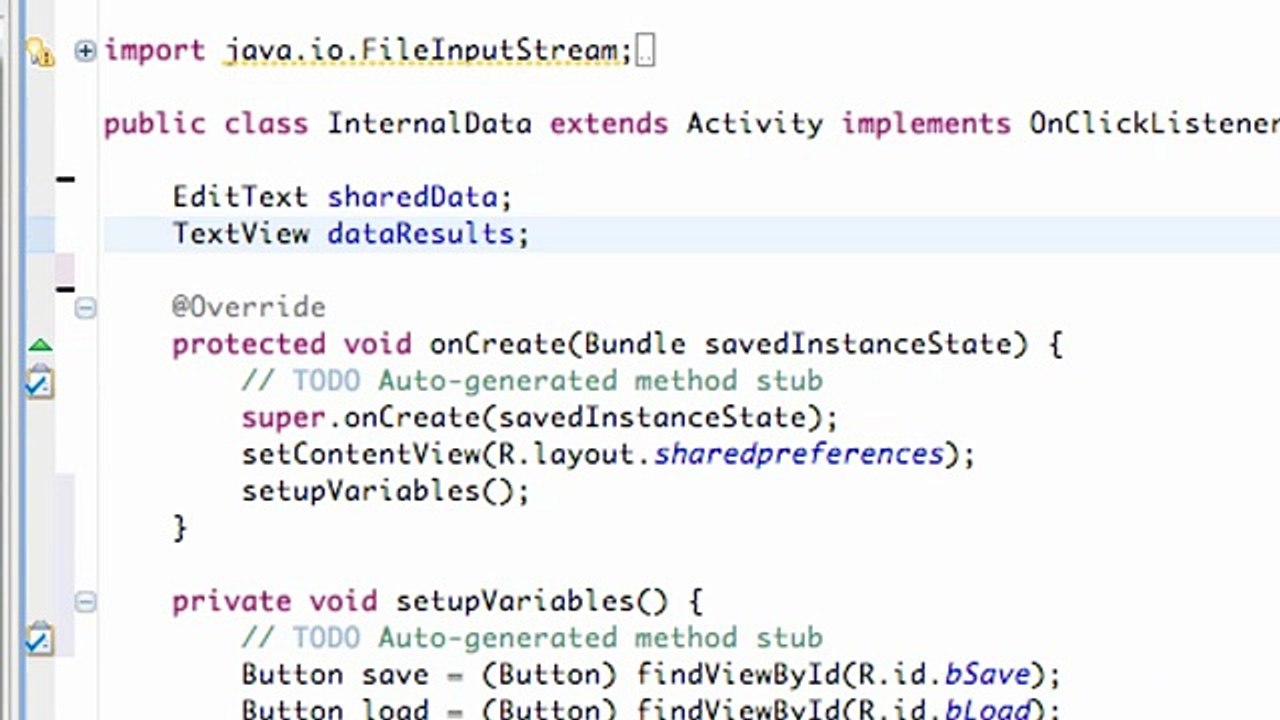Click the warning lightbulb marker beside the import line
This screenshot has height=720, width=1280.
pos(39,51)
